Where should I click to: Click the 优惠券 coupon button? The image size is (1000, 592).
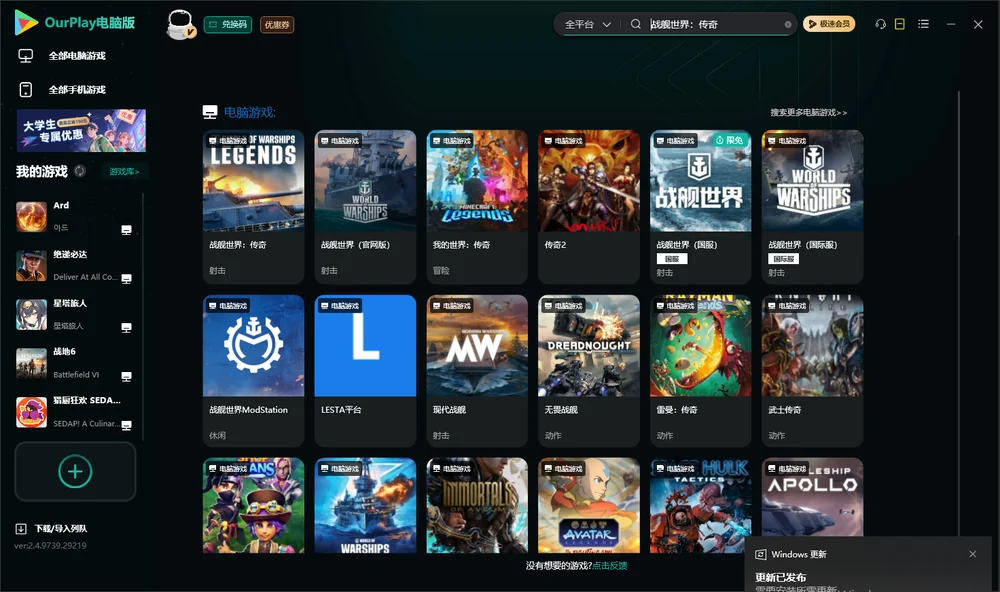coord(277,24)
